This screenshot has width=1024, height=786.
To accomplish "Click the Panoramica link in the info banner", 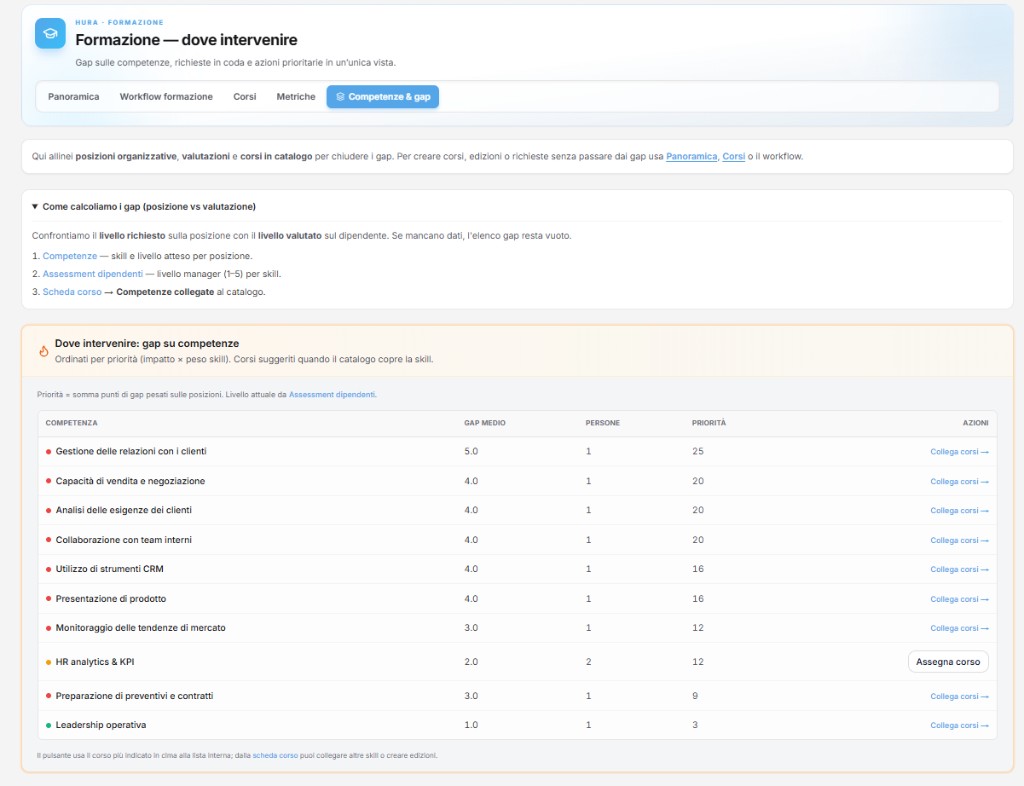I will (691, 157).
